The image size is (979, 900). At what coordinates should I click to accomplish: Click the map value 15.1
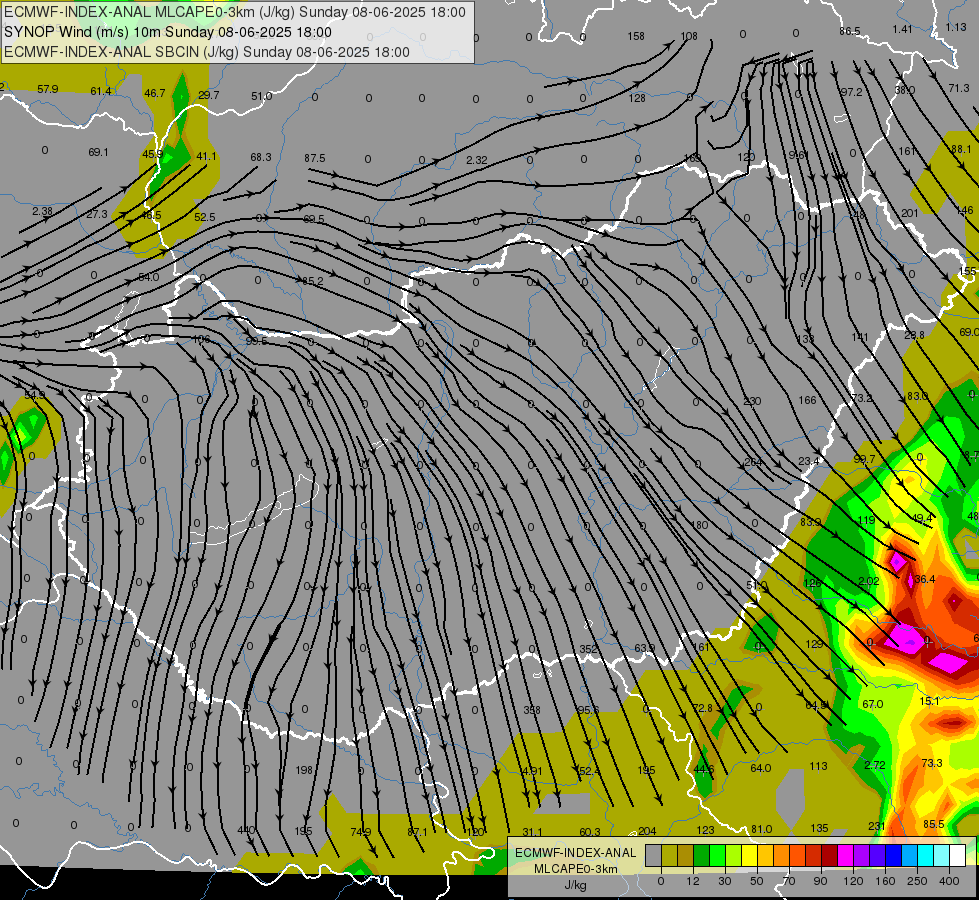point(930,701)
